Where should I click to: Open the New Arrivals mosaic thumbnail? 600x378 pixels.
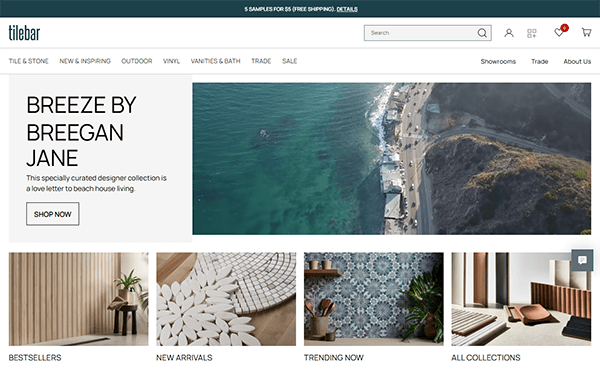(226, 299)
